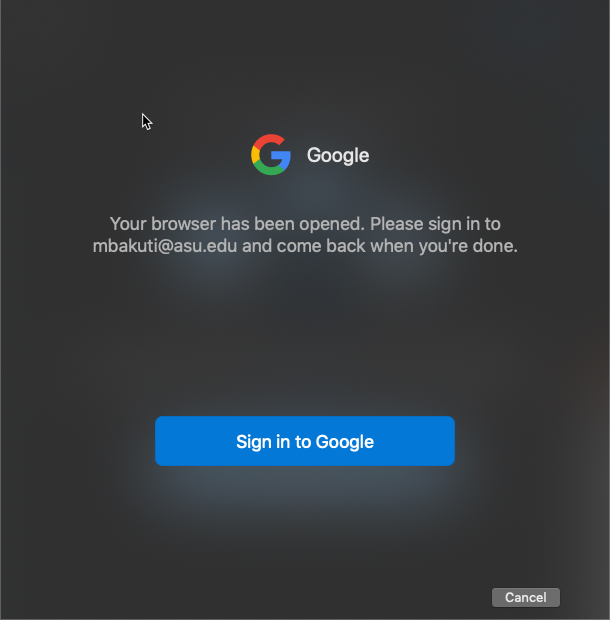Click the Google wordmark beside the logo
Viewport: 610px width, 620px height.
point(338,155)
